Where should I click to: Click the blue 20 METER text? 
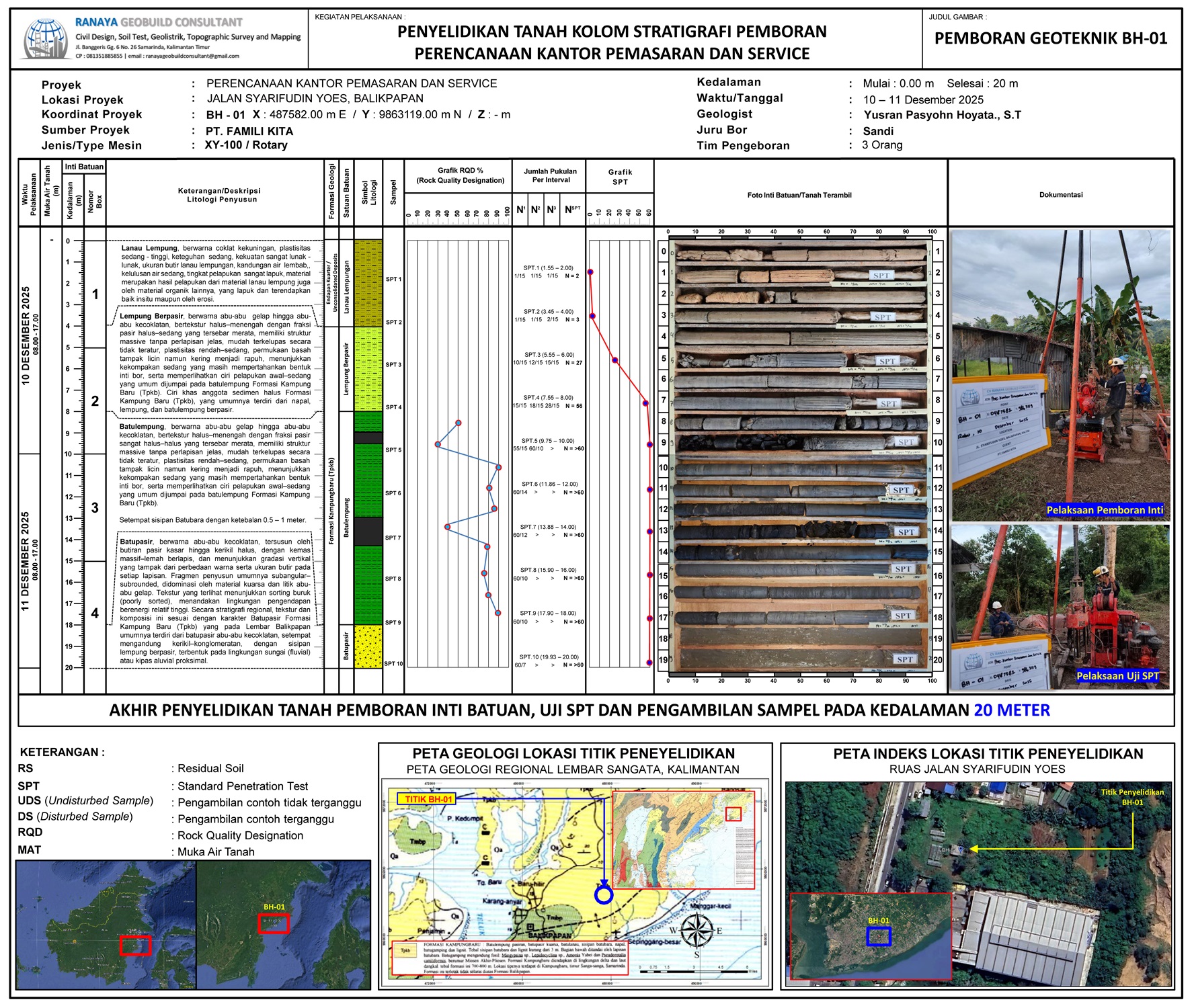1011,710
